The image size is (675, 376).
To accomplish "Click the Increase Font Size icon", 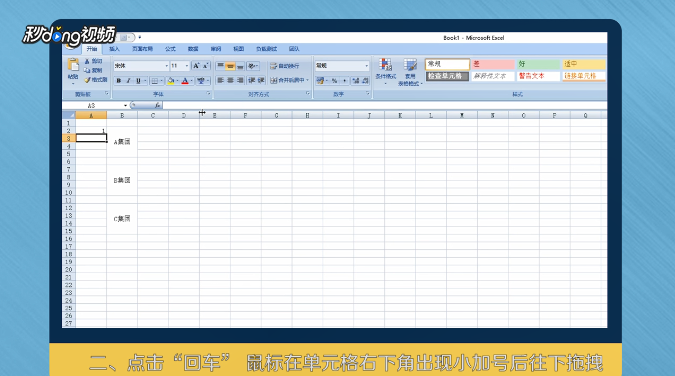I will coord(196,66).
